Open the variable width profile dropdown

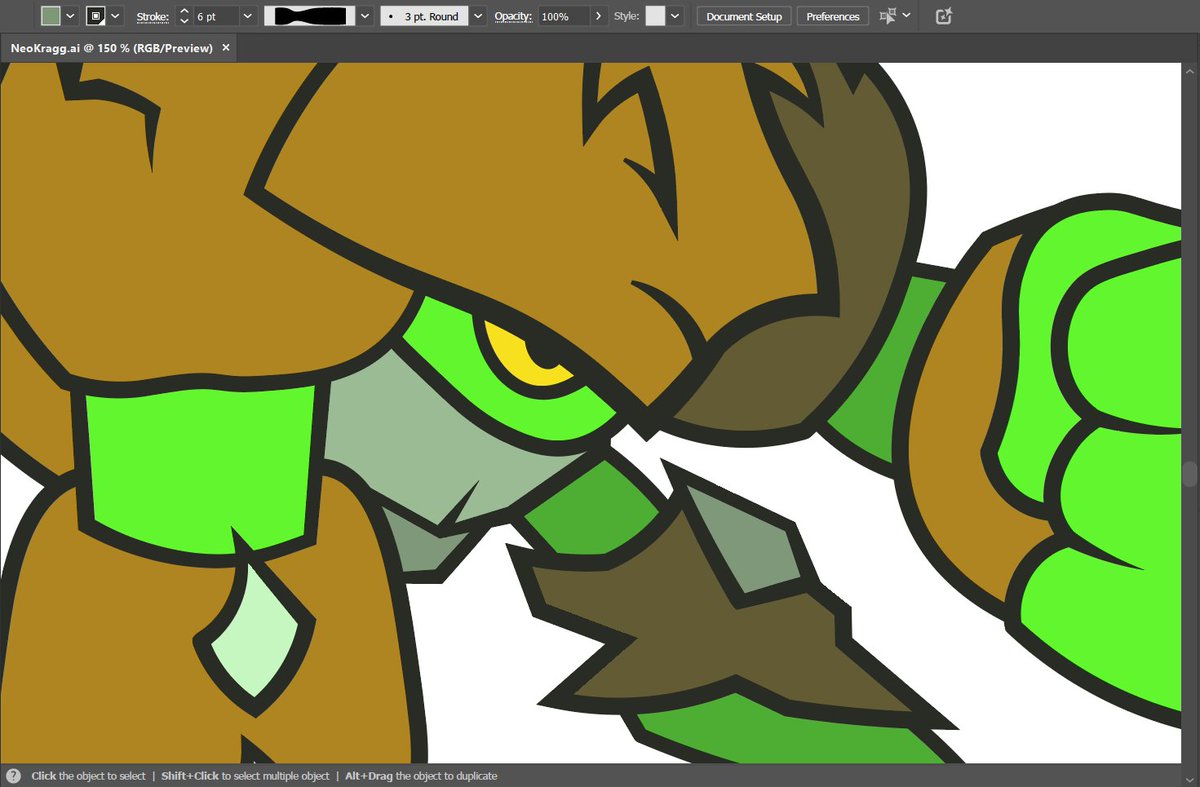tap(364, 17)
